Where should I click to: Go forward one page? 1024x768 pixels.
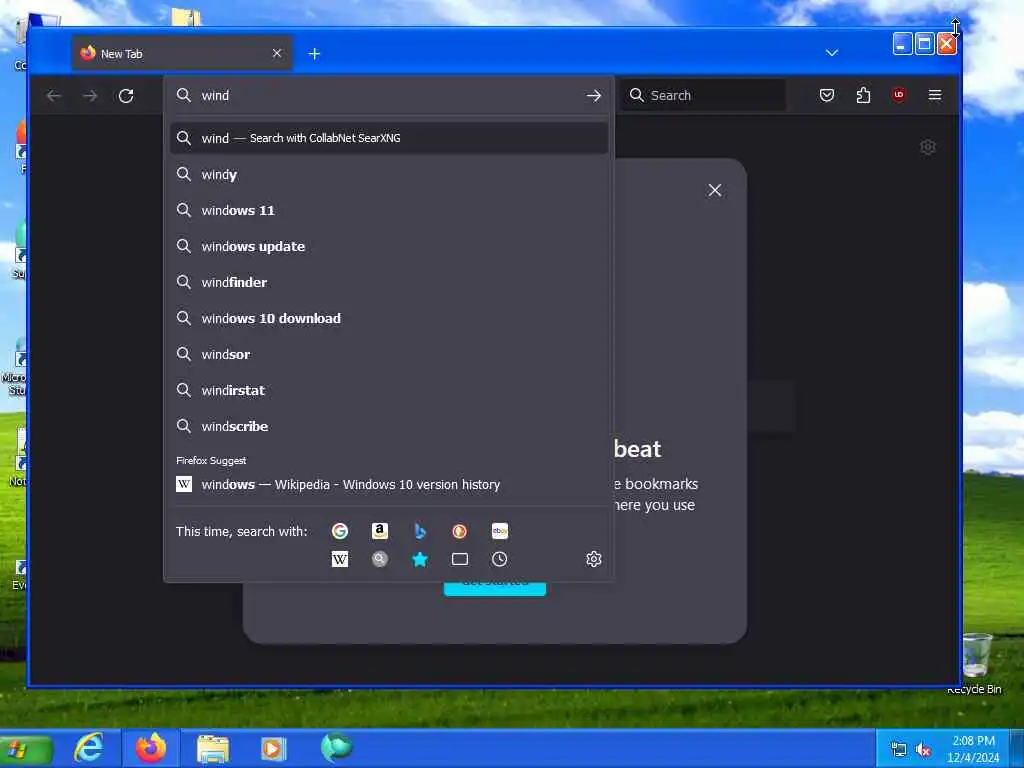coord(90,96)
